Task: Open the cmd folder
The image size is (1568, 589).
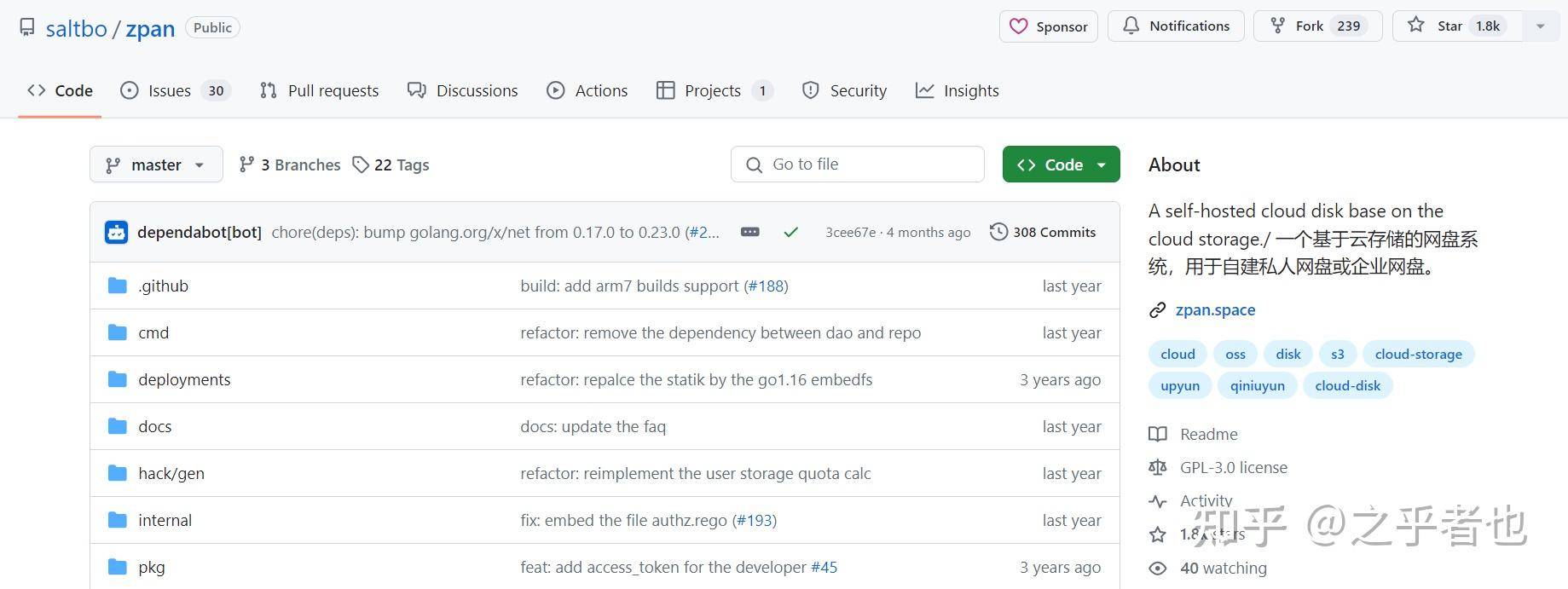Action: pos(153,332)
